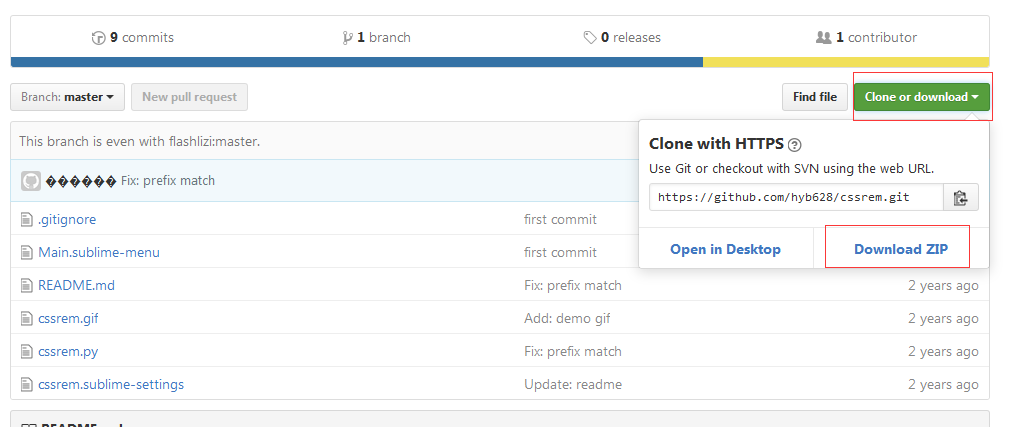Open the cssrem.sublime-settings file
Image resolution: width=1036 pixels, height=427 pixels.
coord(111,385)
